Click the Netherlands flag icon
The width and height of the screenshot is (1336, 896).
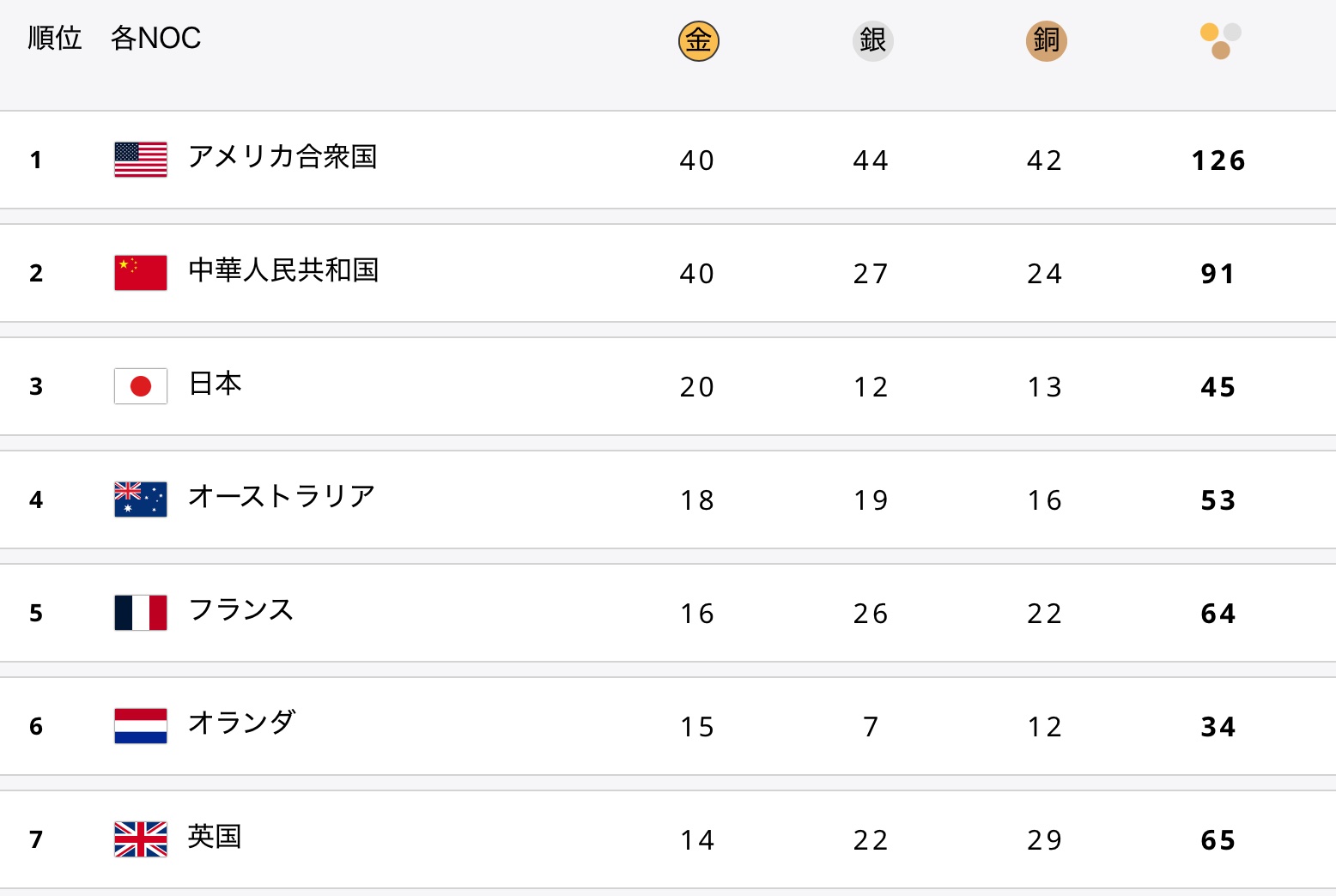coord(141,726)
